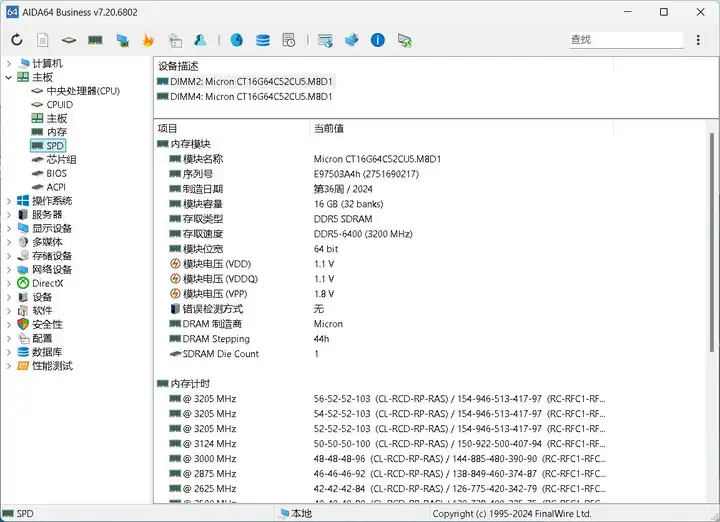Select CPUID in the tree

(52, 105)
